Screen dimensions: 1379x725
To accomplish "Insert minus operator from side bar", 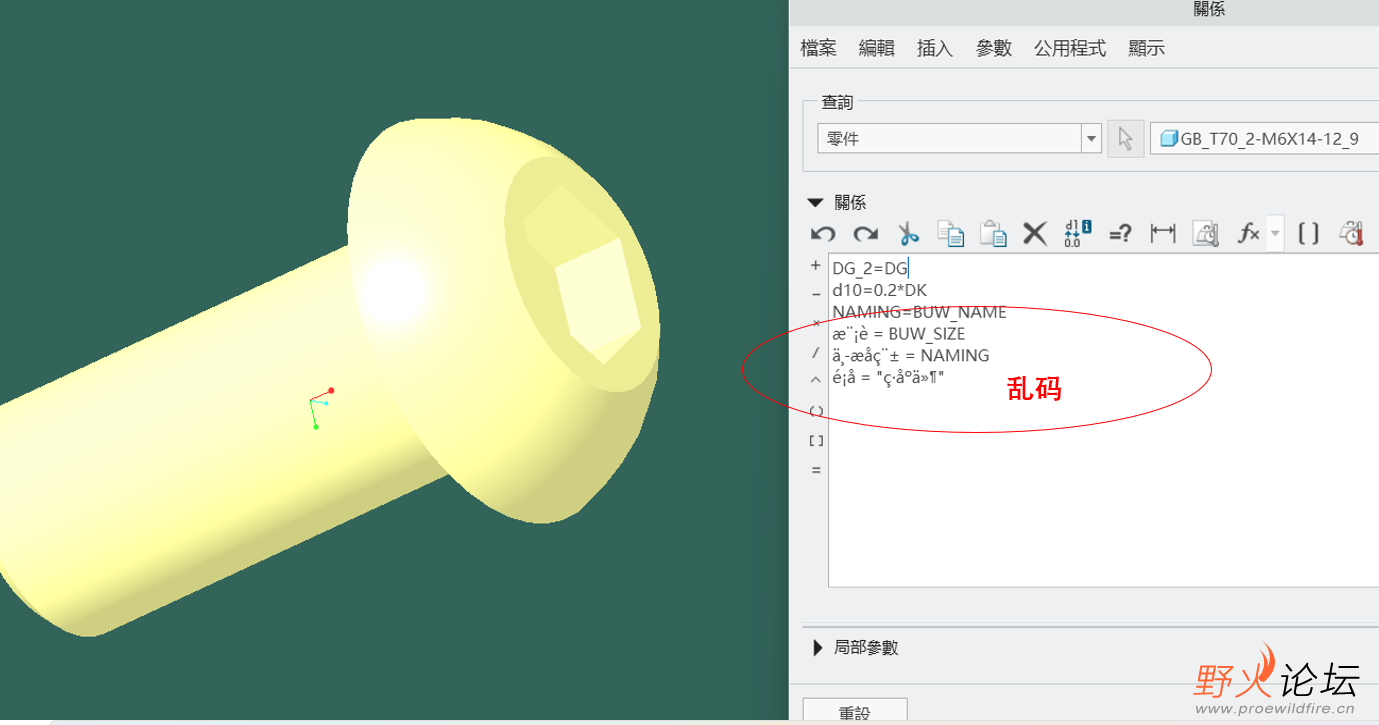I will [x=816, y=293].
